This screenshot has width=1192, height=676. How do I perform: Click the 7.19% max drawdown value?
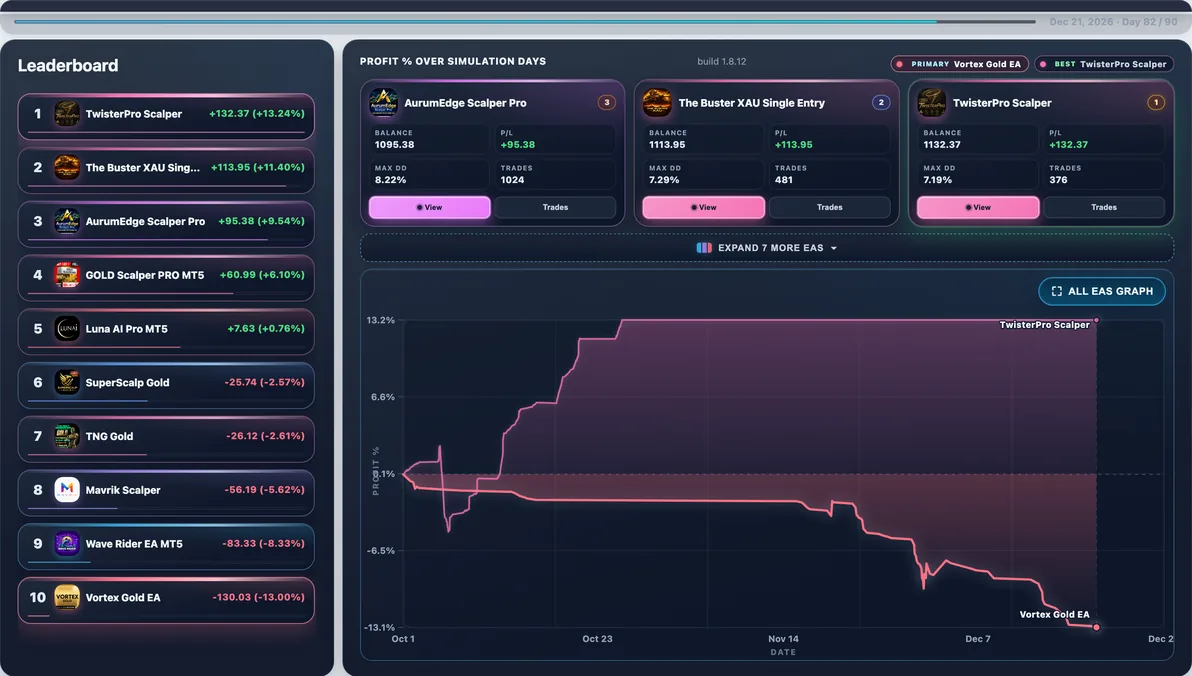(x=938, y=180)
